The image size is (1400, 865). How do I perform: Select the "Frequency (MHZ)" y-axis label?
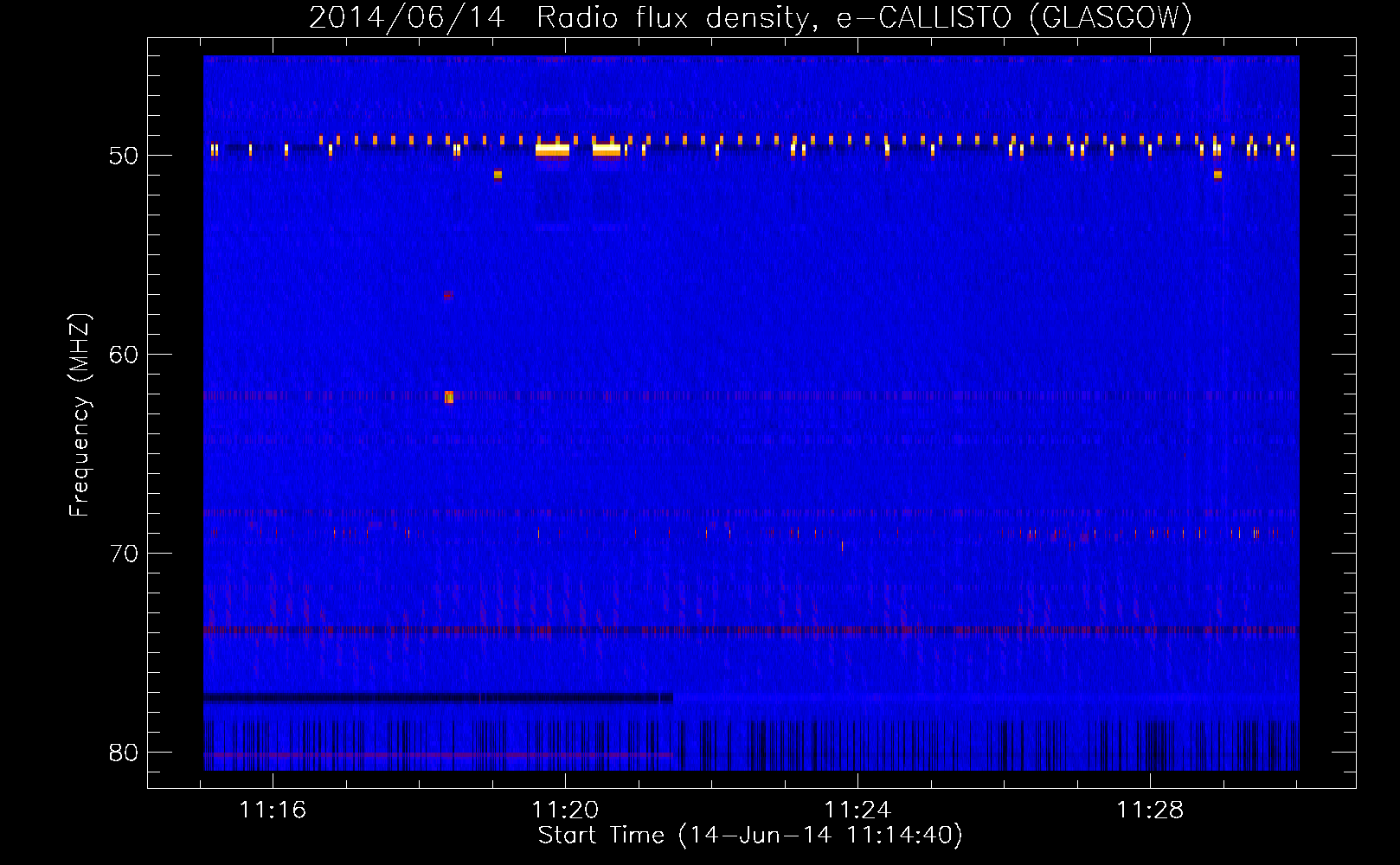[x=80, y=415]
